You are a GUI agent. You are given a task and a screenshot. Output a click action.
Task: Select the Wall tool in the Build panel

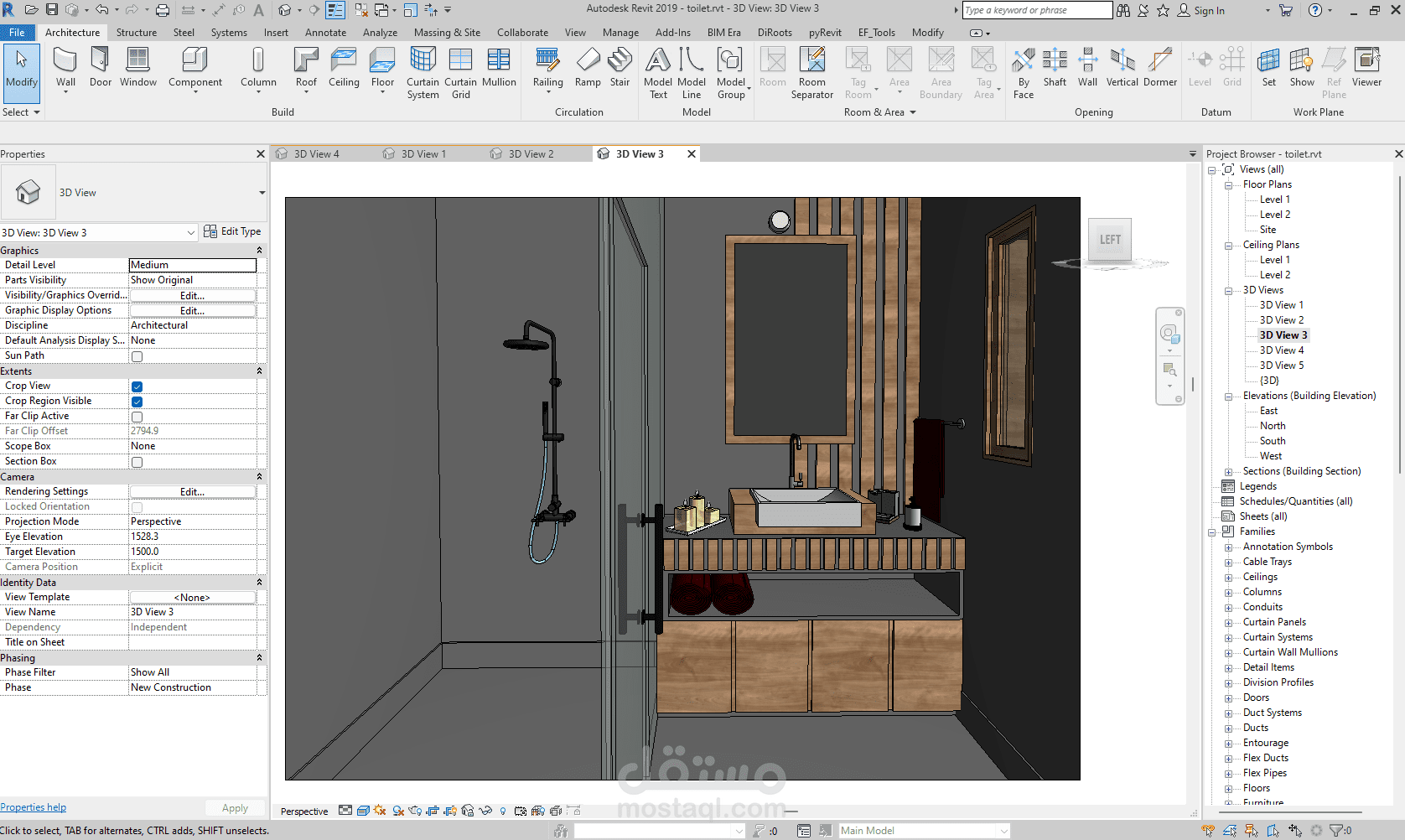(x=65, y=69)
